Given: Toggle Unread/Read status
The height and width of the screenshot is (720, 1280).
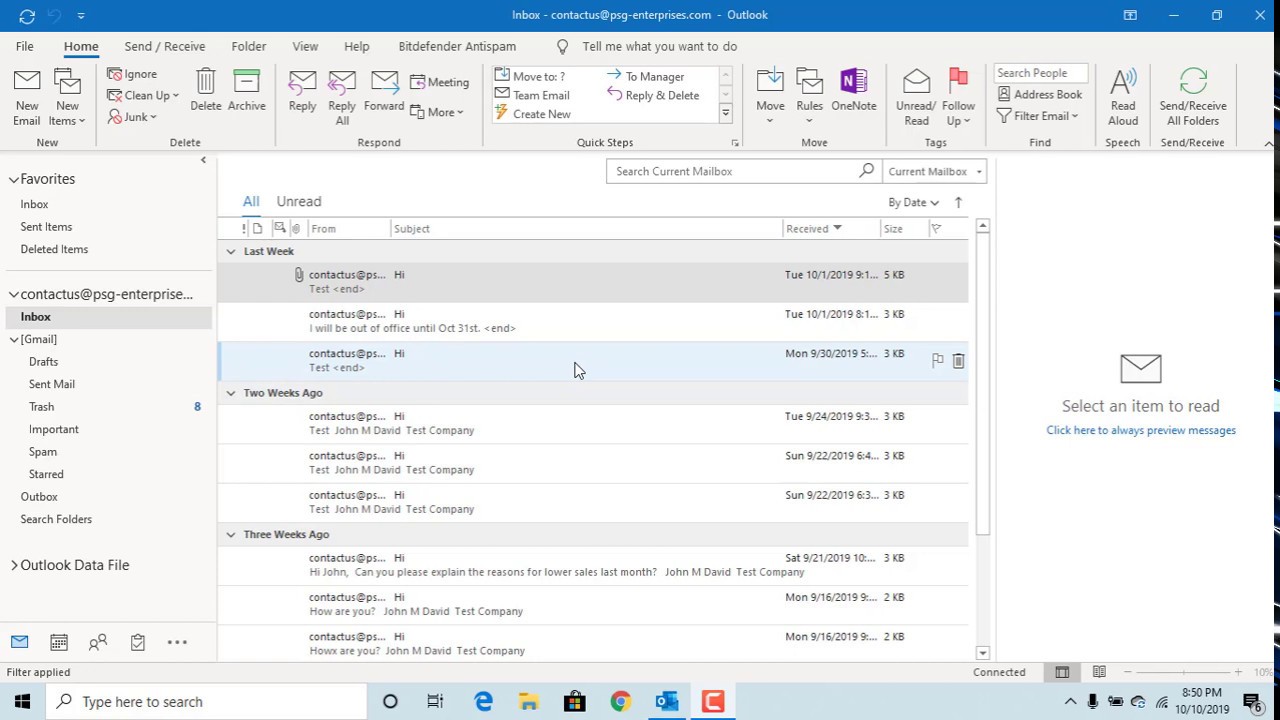Looking at the screenshot, I should (916, 97).
